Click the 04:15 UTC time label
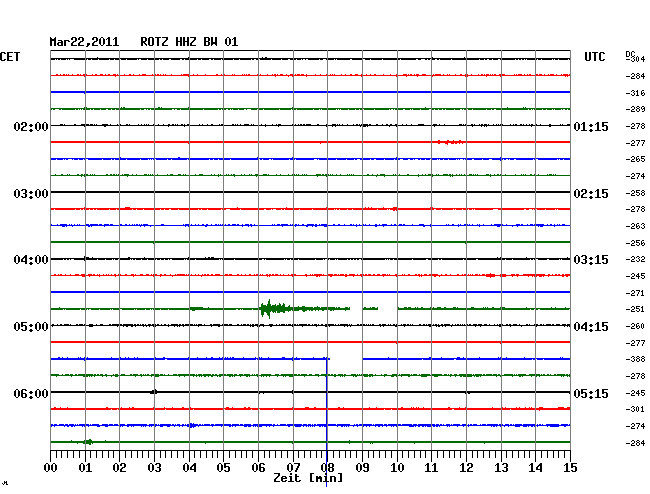The width and height of the screenshot is (650, 494). tap(591, 327)
